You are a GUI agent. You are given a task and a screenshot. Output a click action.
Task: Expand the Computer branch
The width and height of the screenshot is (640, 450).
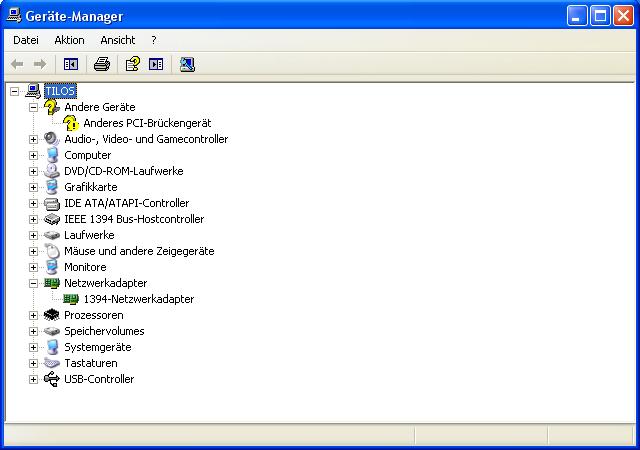click(33, 156)
